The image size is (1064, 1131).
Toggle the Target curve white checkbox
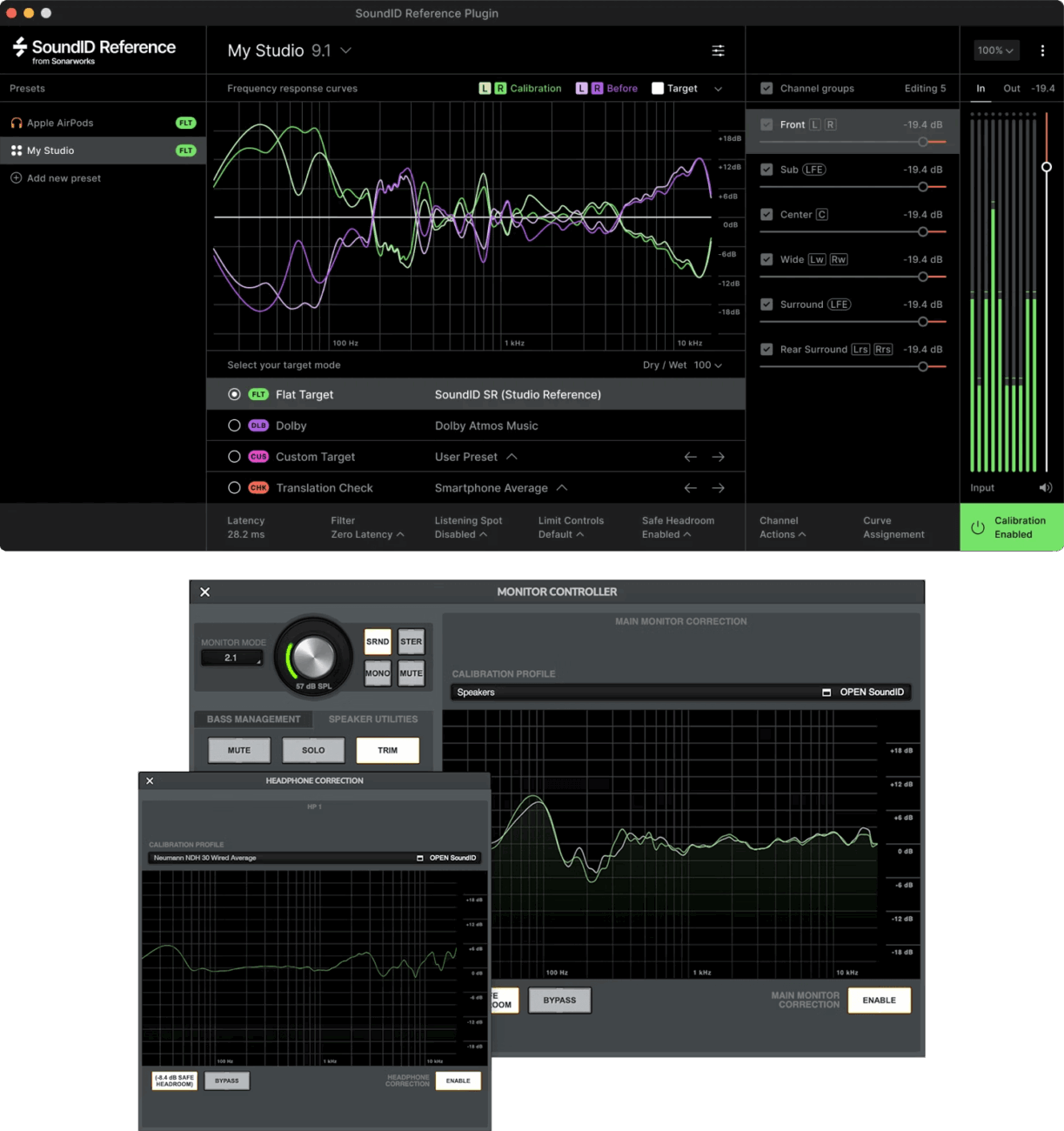click(658, 88)
